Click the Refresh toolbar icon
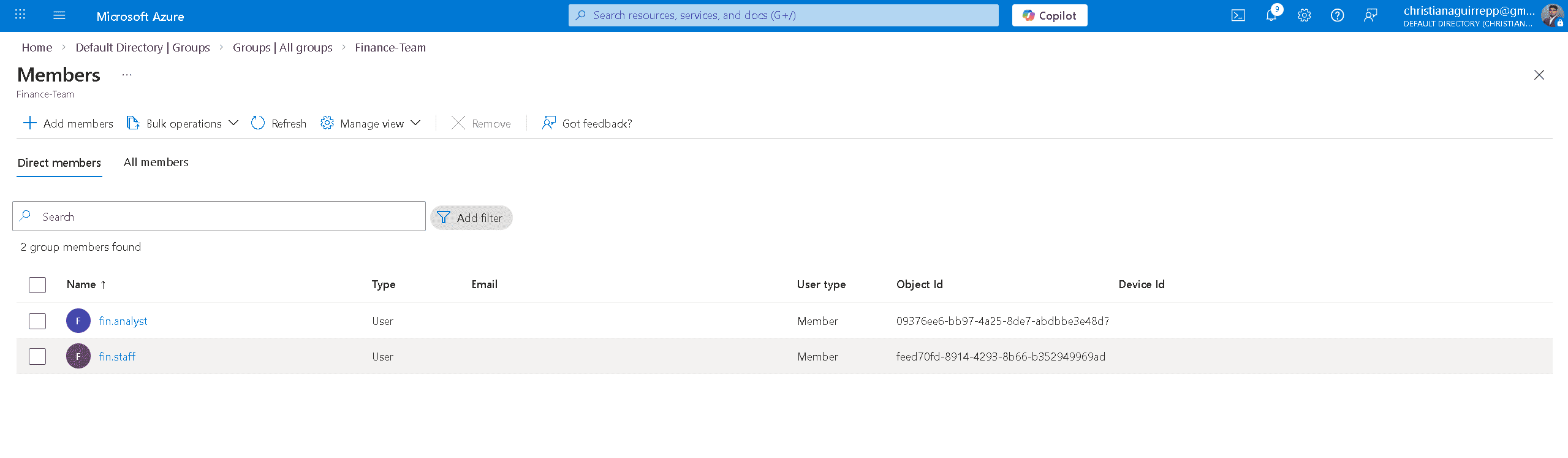Screen dimensions: 1568x458 [279, 123]
